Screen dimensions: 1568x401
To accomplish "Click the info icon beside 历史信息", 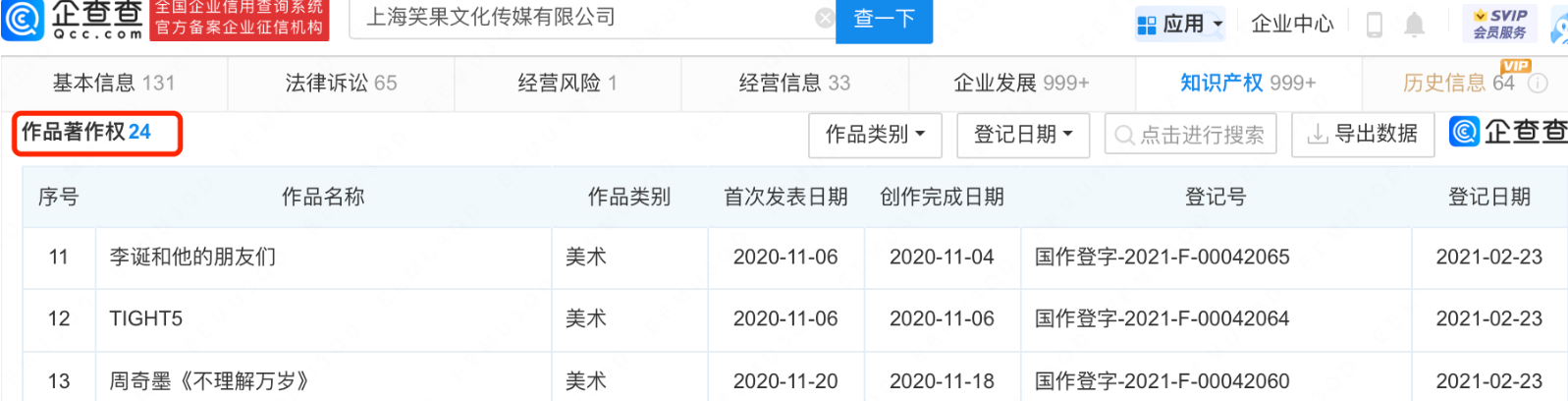I will [x=1539, y=84].
